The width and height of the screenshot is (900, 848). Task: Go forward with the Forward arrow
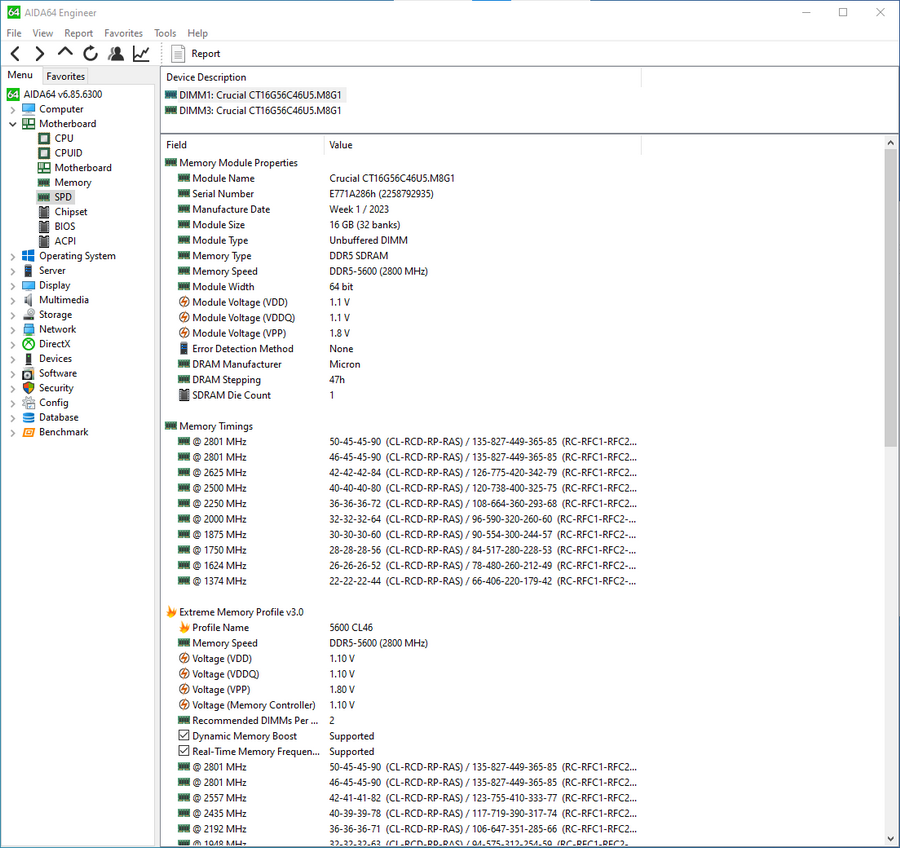coord(40,54)
